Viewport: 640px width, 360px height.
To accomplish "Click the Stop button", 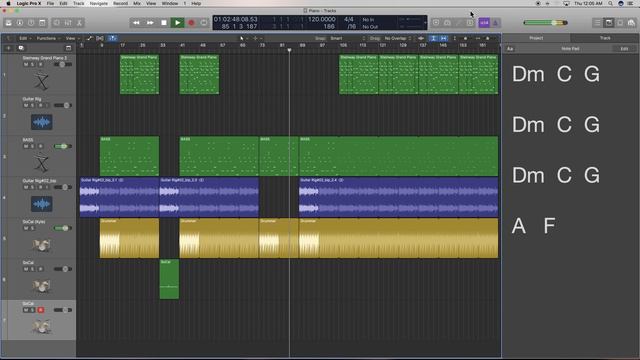I will [x=164, y=23].
